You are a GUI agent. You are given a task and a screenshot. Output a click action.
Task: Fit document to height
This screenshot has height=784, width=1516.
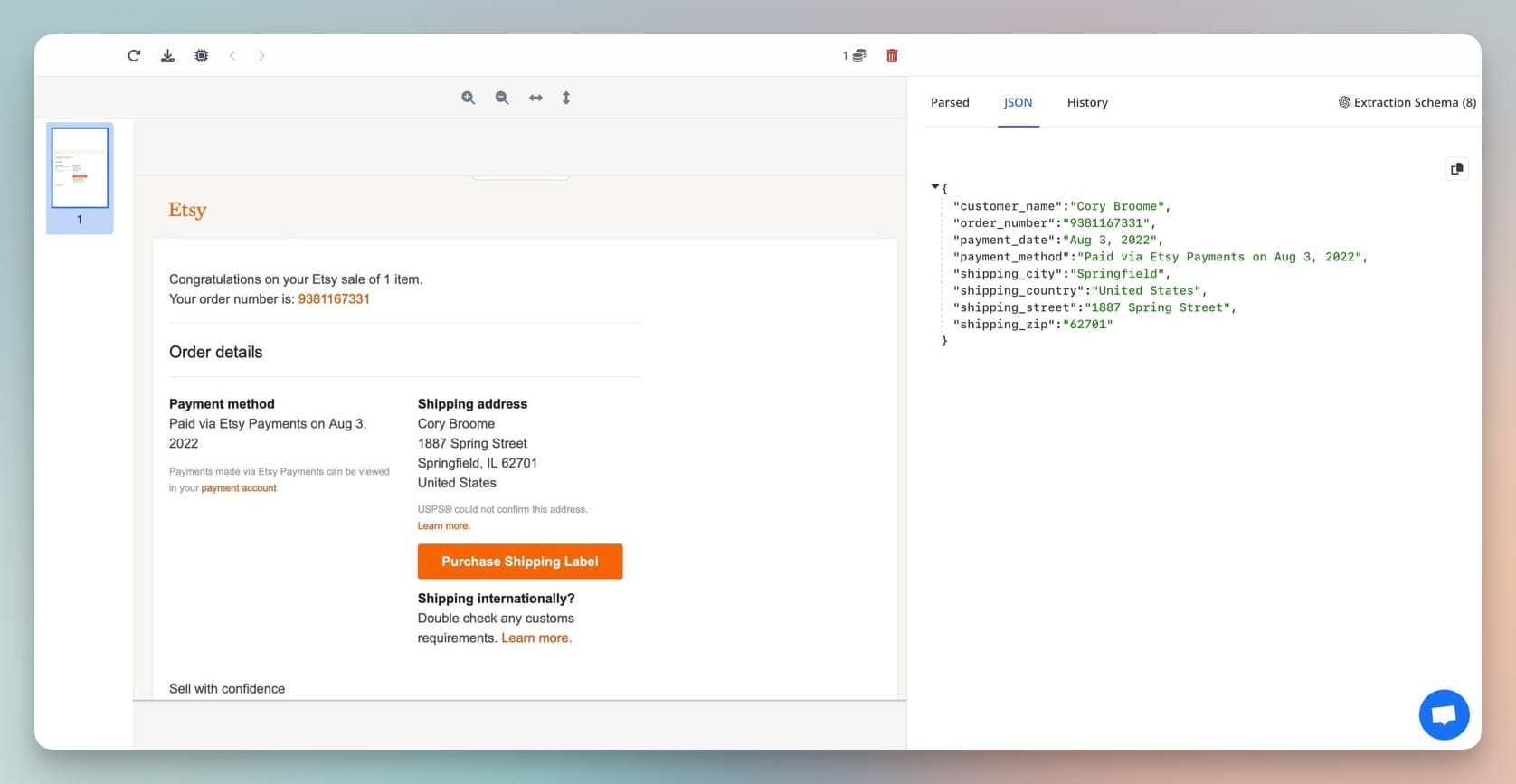566,98
